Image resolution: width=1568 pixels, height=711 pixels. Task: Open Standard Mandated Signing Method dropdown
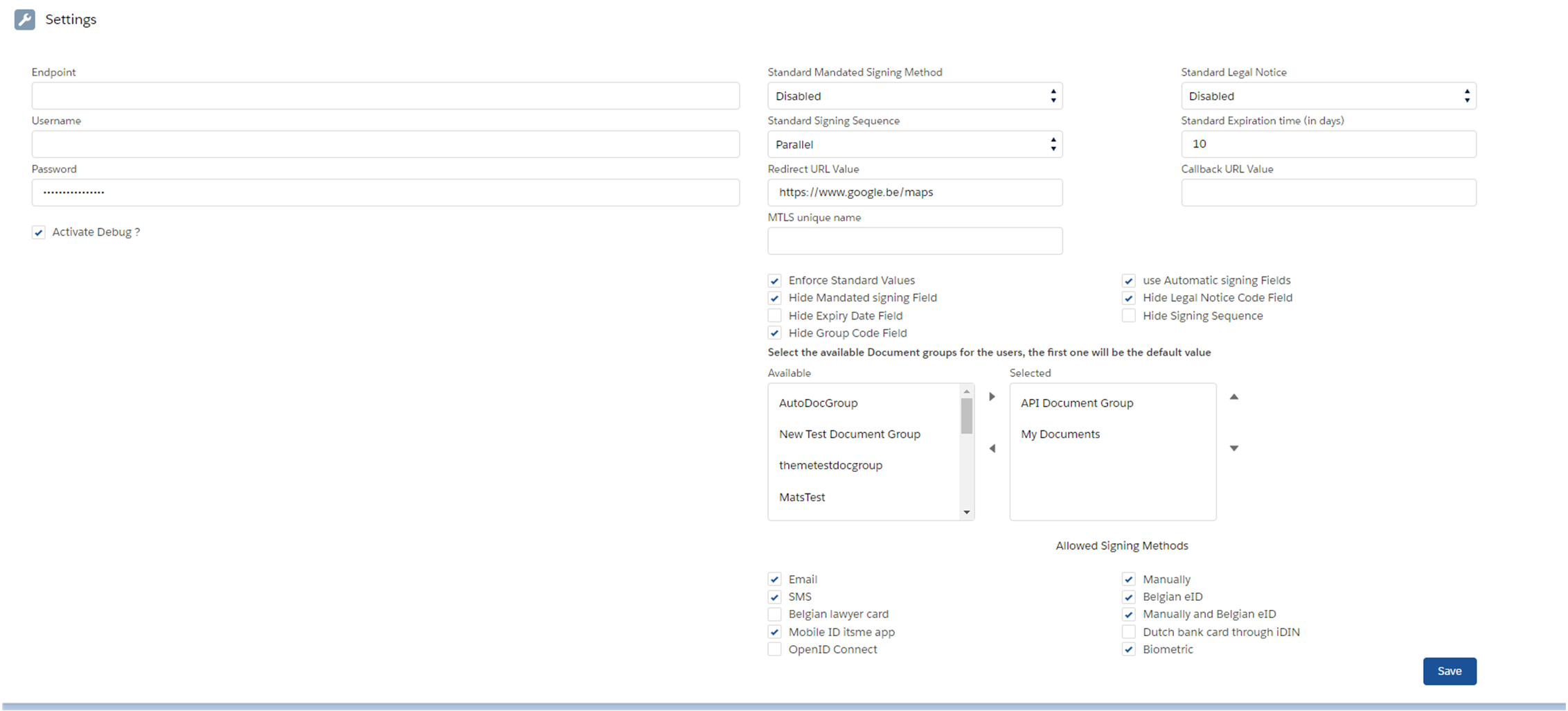pos(914,96)
